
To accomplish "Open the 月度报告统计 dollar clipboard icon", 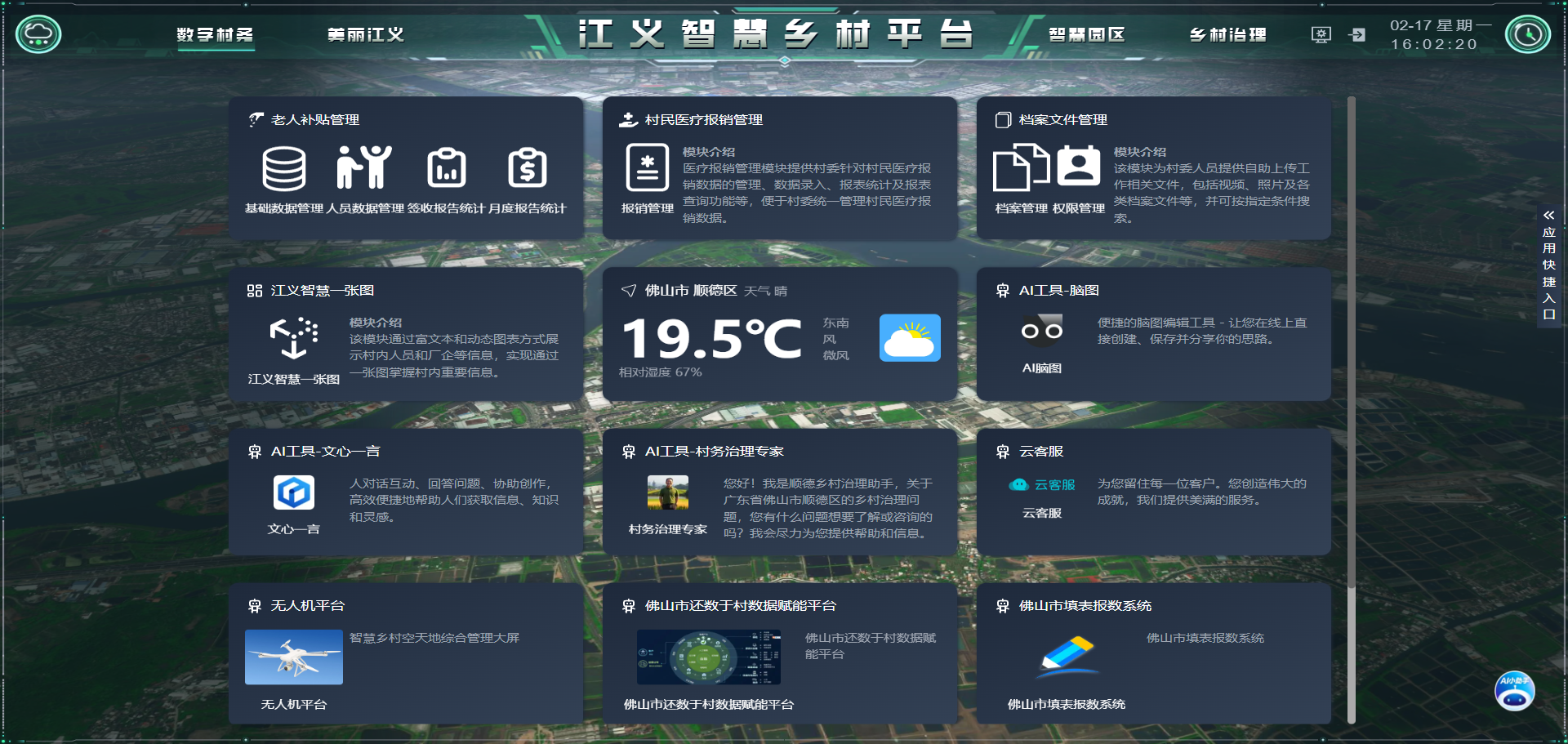I will pyautogui.click(x=527, y=168).
